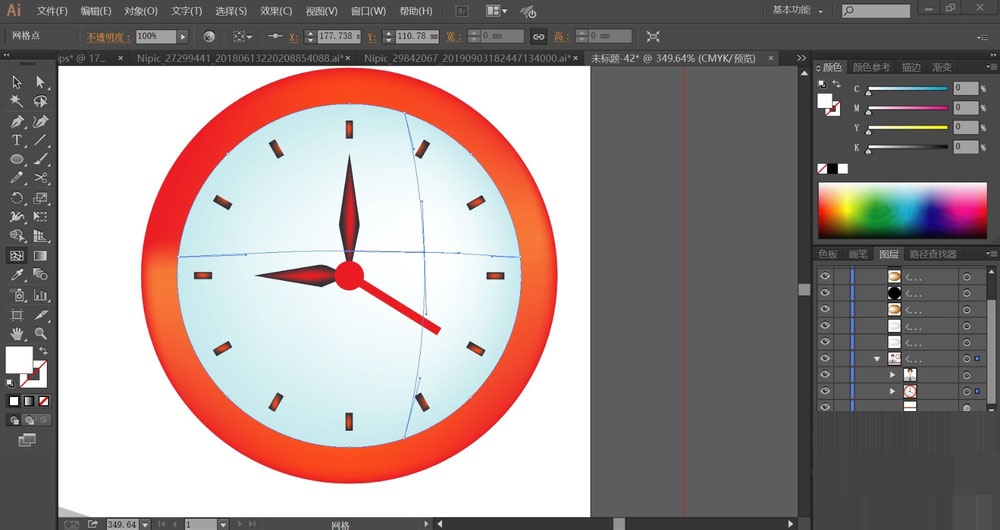Select the Scale tool

pyautogui.click(x=40, y=198)
